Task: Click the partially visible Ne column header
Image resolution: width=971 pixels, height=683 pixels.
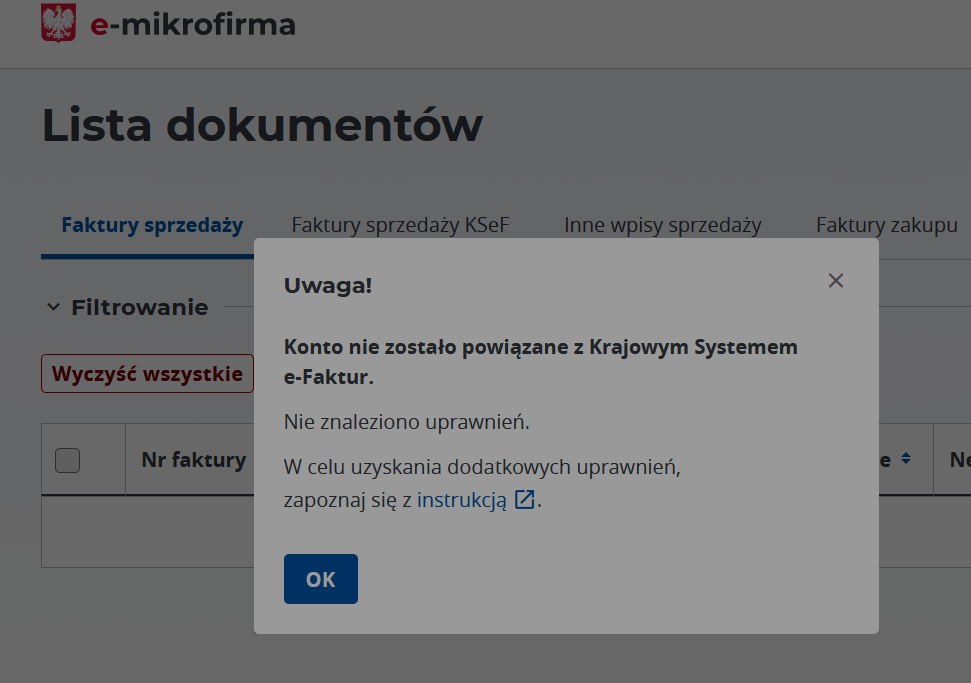Action: pyautogui.click(x=959, y=460)
